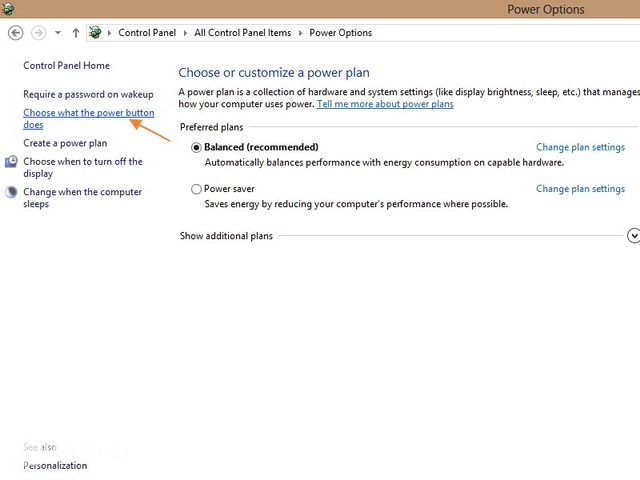
Task: Change plan settings for Balanced
Action: (x=580, y=147)
